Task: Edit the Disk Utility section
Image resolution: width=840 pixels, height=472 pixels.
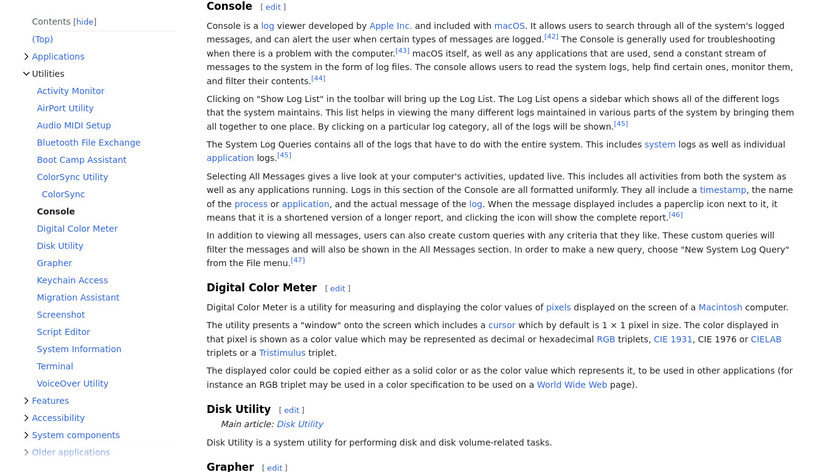Action: coord(291,410)
